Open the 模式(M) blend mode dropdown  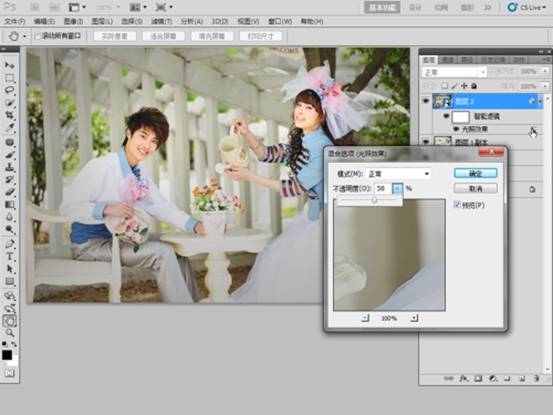click(399, 174)
